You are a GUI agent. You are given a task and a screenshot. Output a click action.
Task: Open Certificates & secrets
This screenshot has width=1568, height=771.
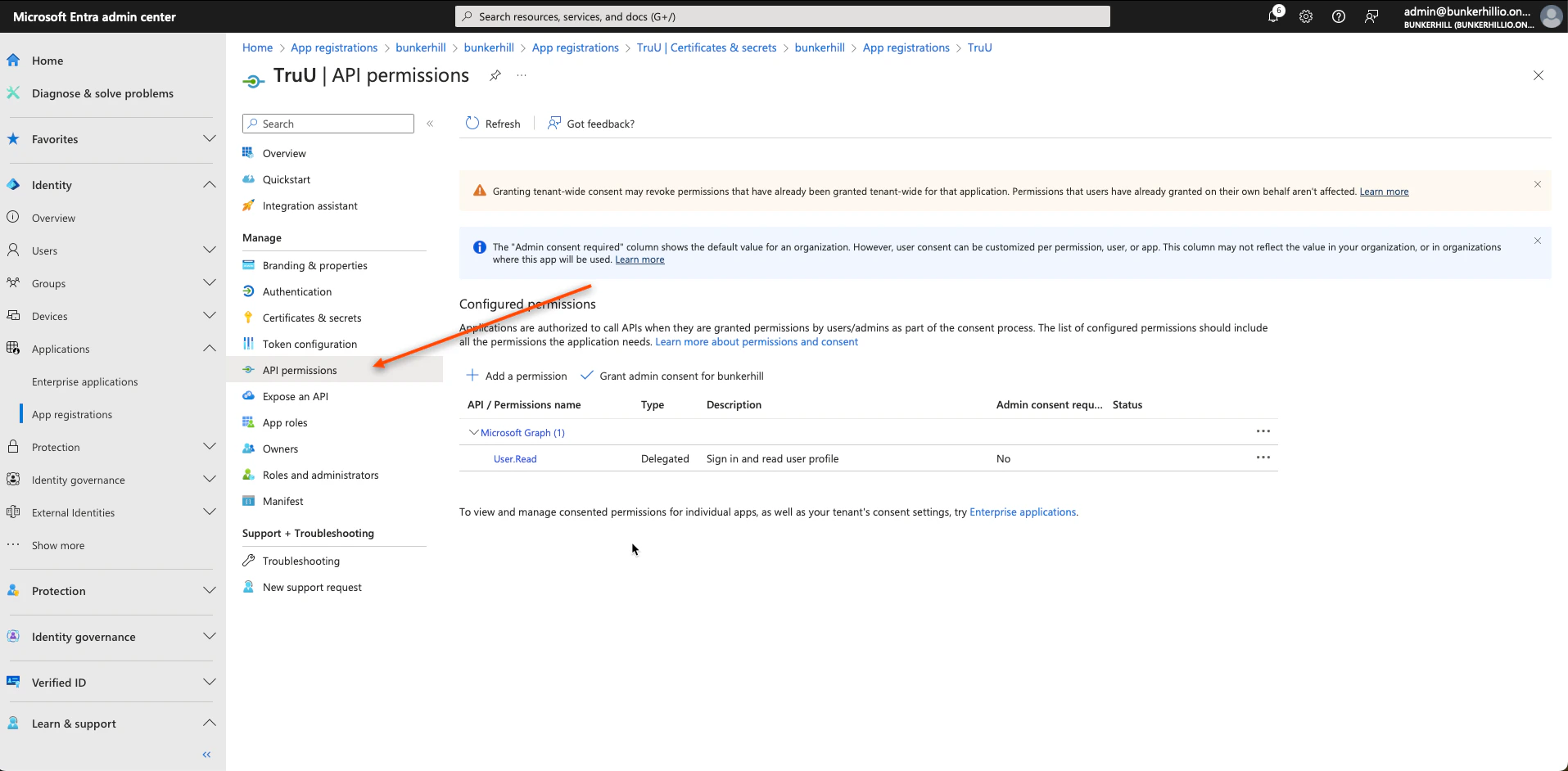[312, 318]
